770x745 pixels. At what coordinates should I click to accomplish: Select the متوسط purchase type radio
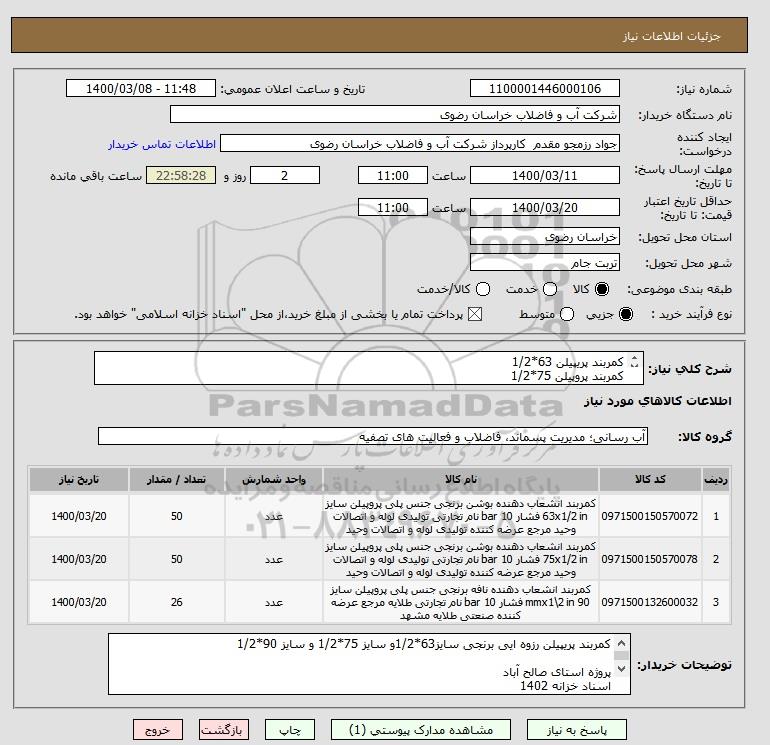(x=567, y=314)
